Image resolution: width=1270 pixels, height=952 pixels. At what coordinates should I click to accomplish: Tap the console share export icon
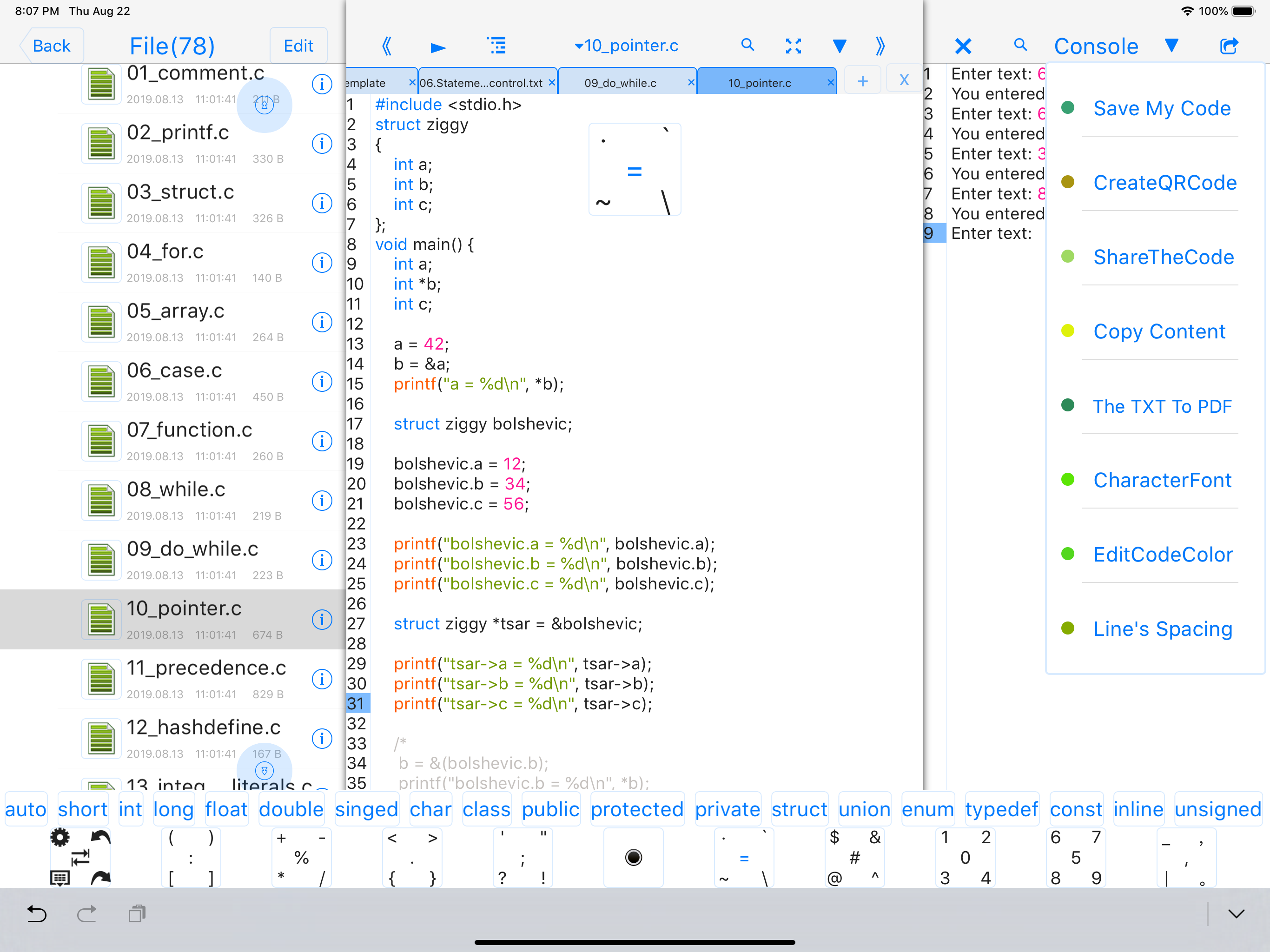pyautogui.click(x=1229, y=46)
